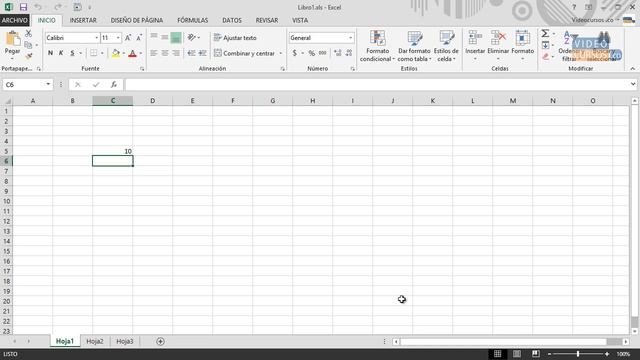
Task: Open Estilos de celda gallery
Action: pyautogui.click(x=446, y=46)
